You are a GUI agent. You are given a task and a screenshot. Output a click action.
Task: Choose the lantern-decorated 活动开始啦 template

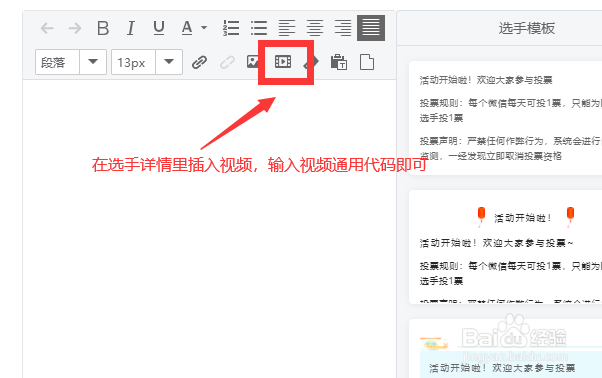pos(506,247)
